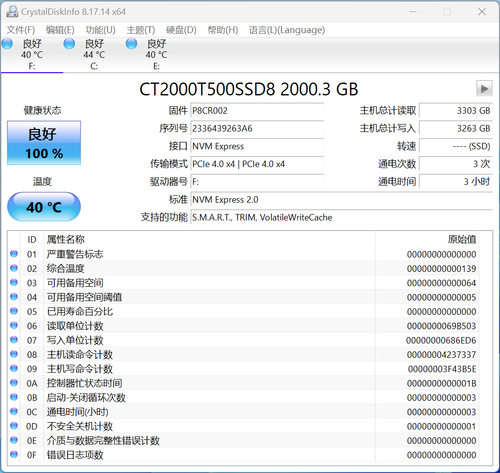Screen dimensions: 500x473
Task: Click the 良好 100 % health status button
Action: [x=44, y=143]
